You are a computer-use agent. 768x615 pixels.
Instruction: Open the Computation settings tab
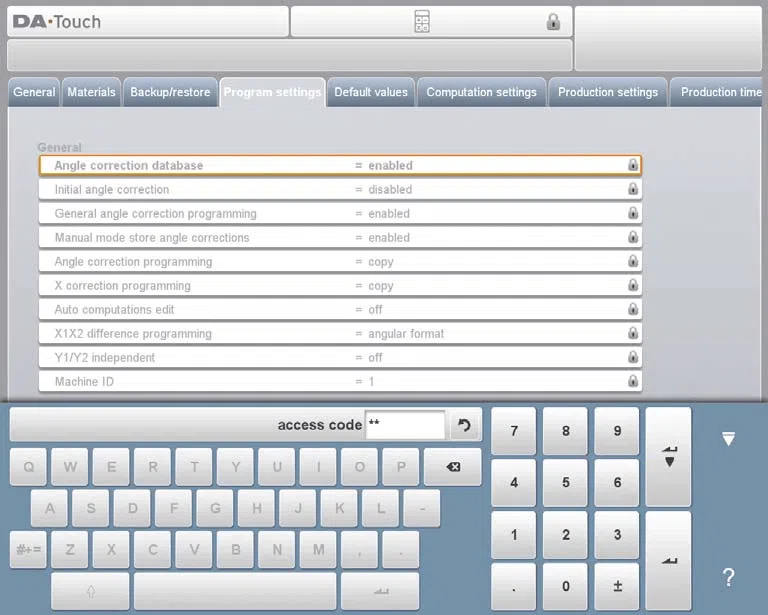pos(481,92)
